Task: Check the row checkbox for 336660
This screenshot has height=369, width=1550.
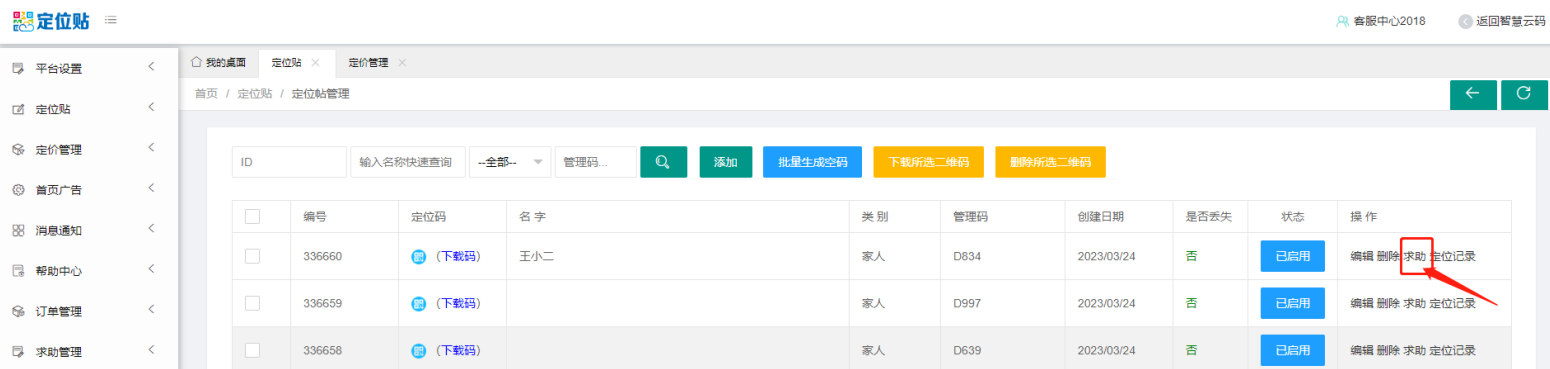Action: [253, 256]
